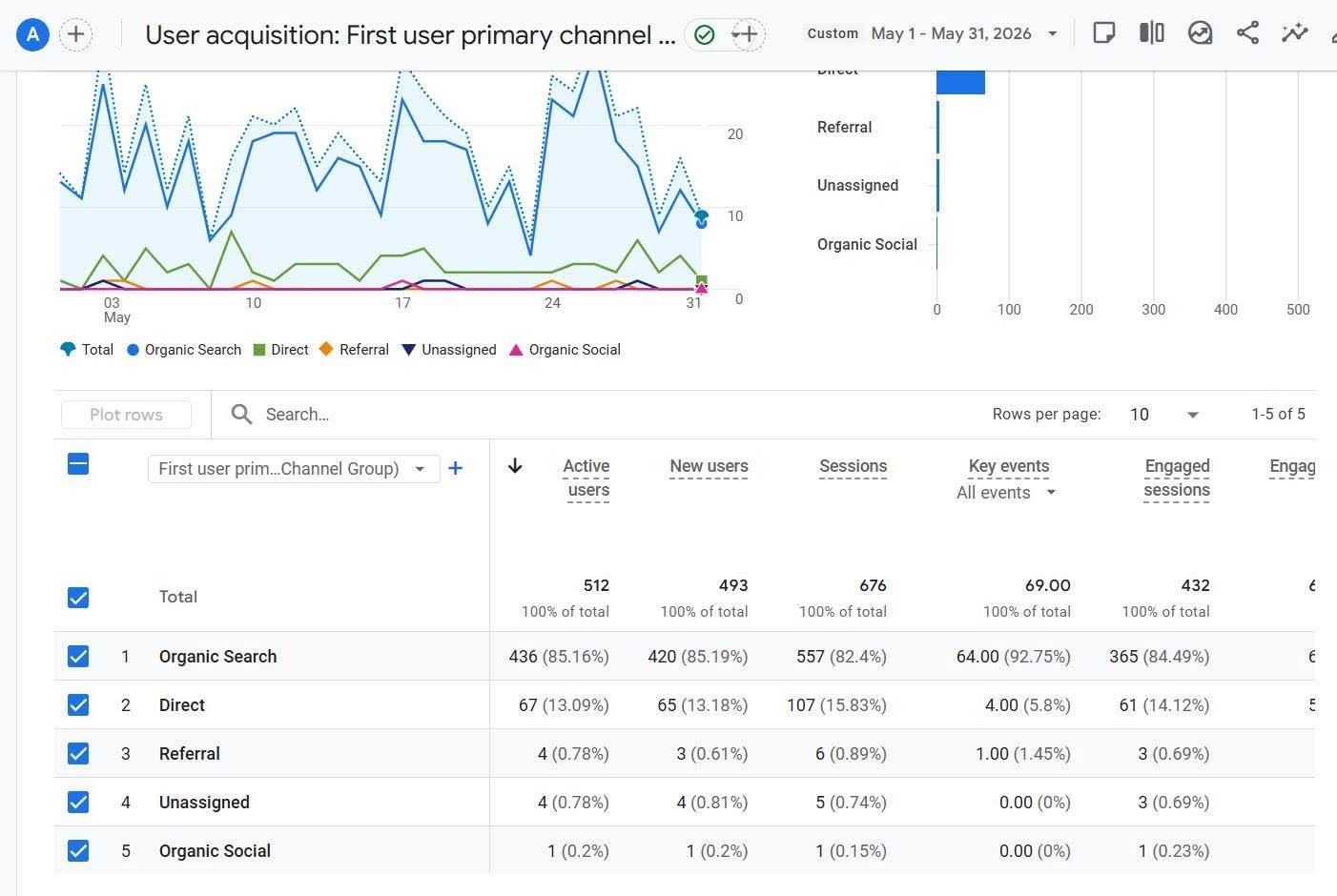Click the share report icon
The image size is (1337, 896).
pos(1246,33)
